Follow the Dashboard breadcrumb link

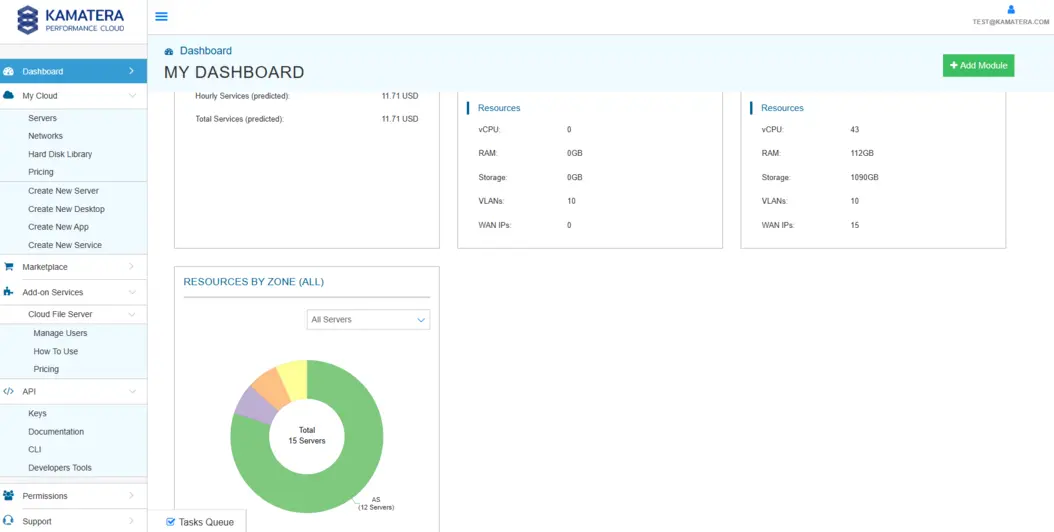pyautogui.click(x=205, y=51)
